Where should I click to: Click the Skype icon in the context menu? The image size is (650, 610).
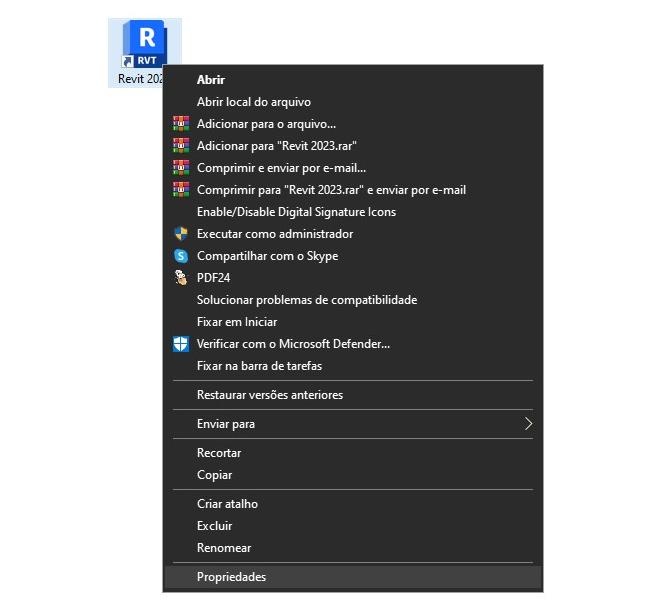pos(181,256)
